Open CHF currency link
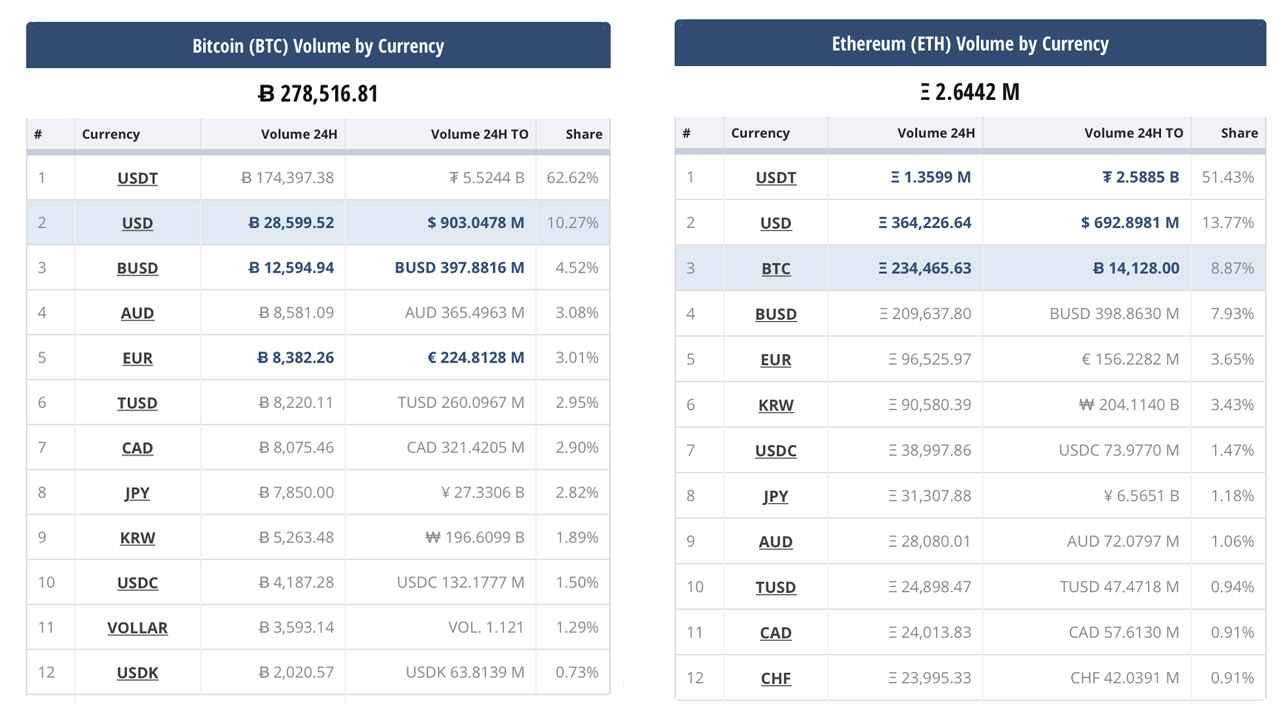 [x=776, y=678]
